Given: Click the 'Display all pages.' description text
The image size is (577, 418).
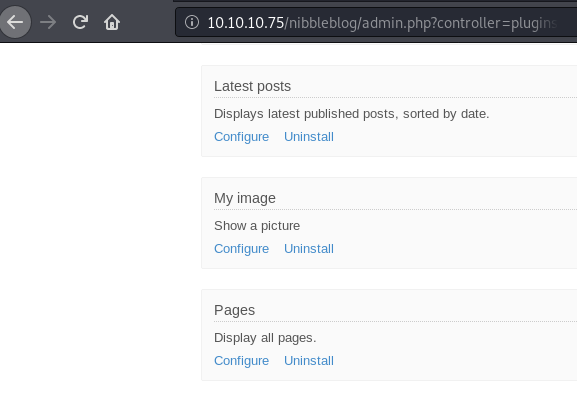Looking at the screenshot, I should [265, 338].
